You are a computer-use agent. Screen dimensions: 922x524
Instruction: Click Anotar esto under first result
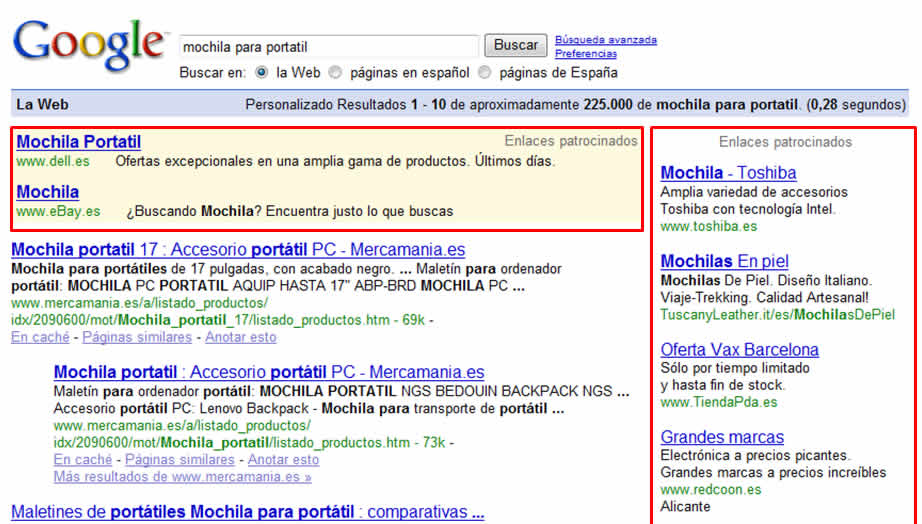coord(240,337)
